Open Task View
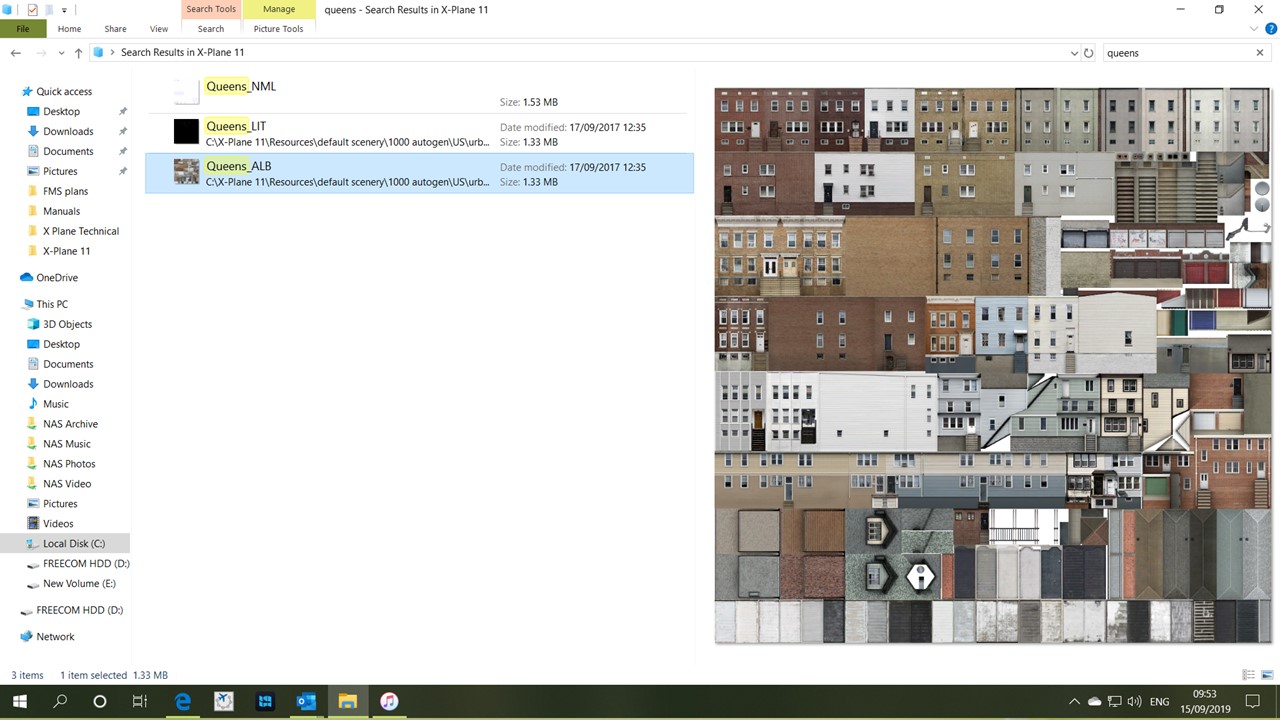 click(x=140, y=702)
